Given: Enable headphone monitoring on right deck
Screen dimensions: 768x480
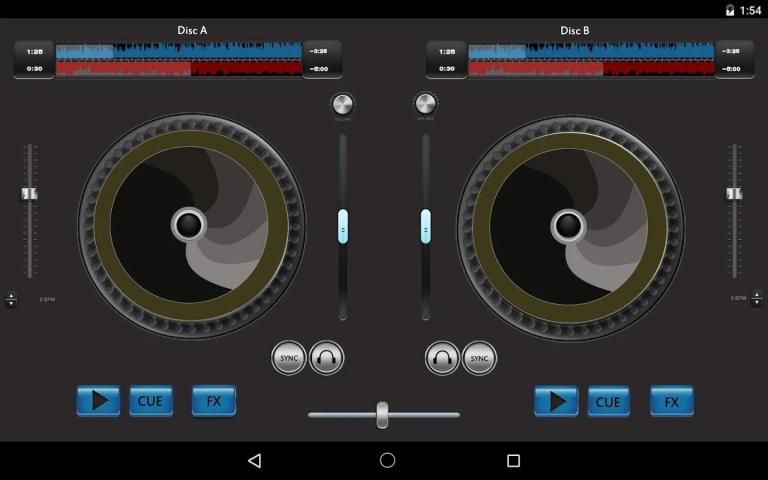Looking at the screenshot, I should pyautogui.click(x=442, y=357).
